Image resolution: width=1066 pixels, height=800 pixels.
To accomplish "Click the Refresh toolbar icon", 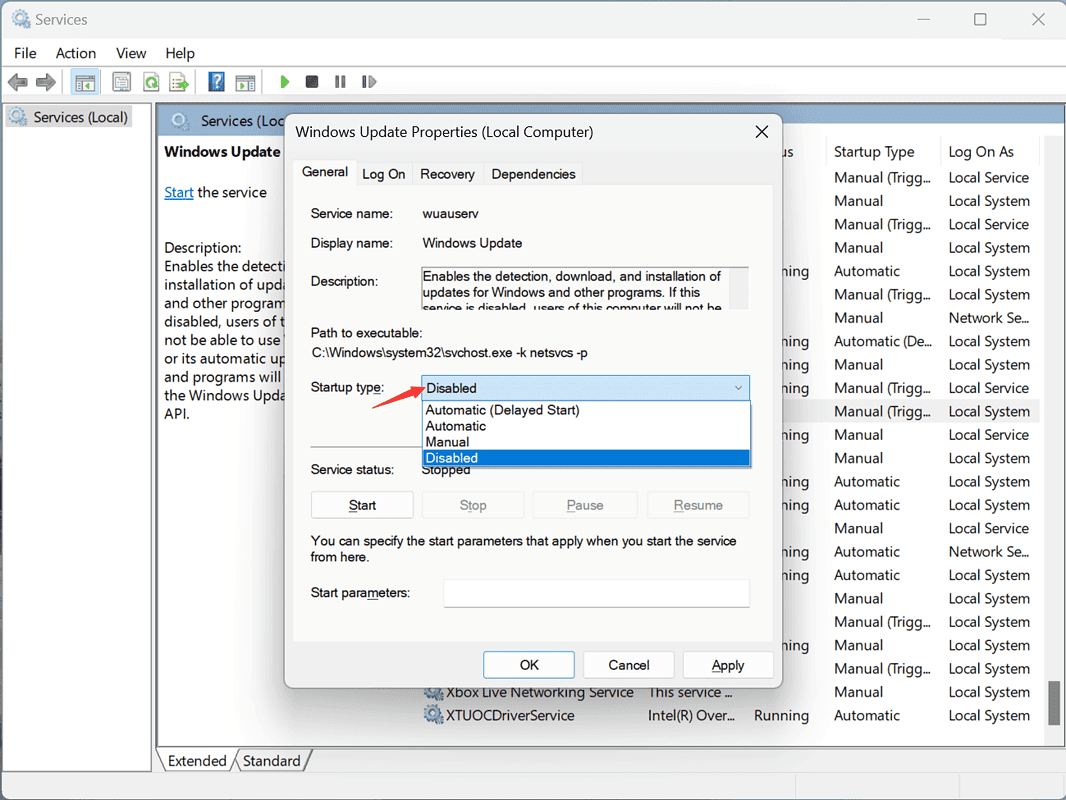I will click(151, 82).
